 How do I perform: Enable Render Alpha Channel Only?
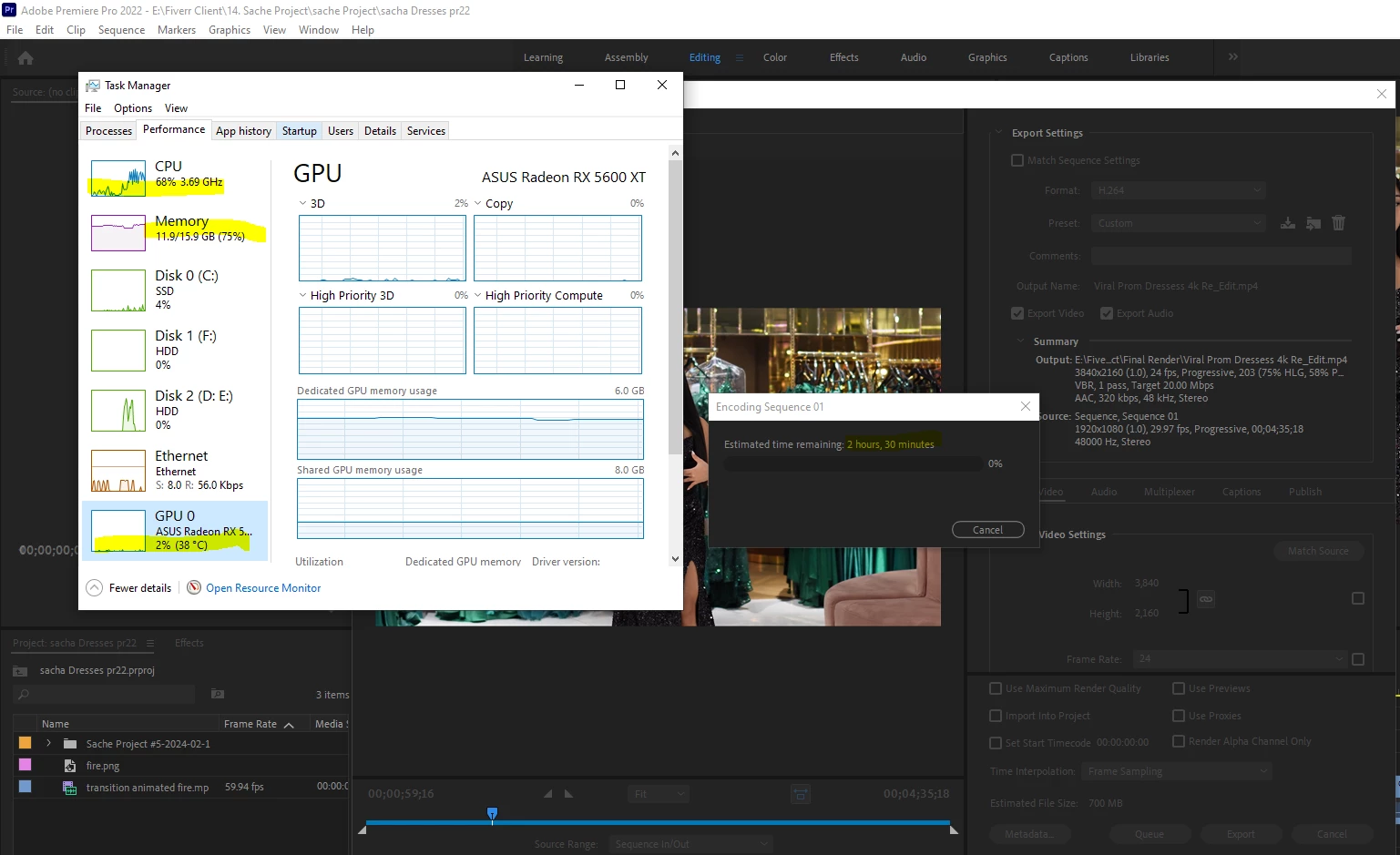(x=1179, y=741)
